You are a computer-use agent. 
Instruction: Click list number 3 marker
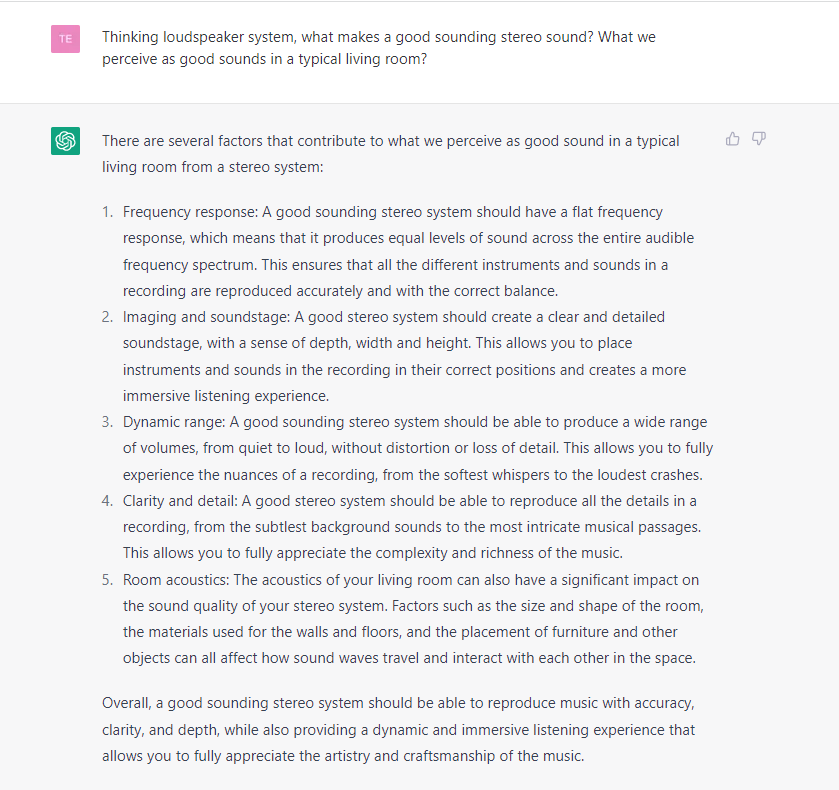coord(108,422)
